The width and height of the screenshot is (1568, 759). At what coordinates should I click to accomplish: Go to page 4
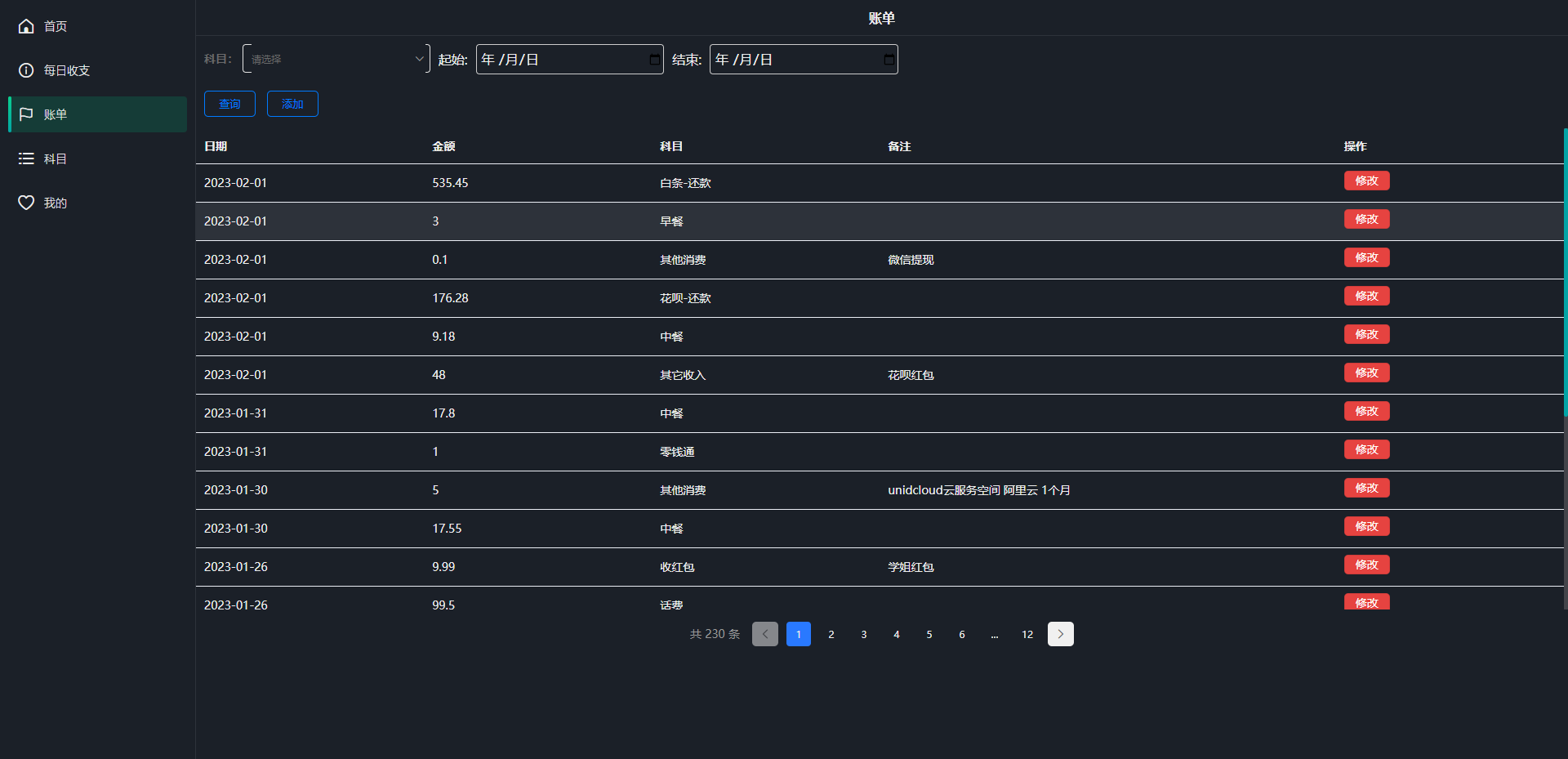[897, 634]
